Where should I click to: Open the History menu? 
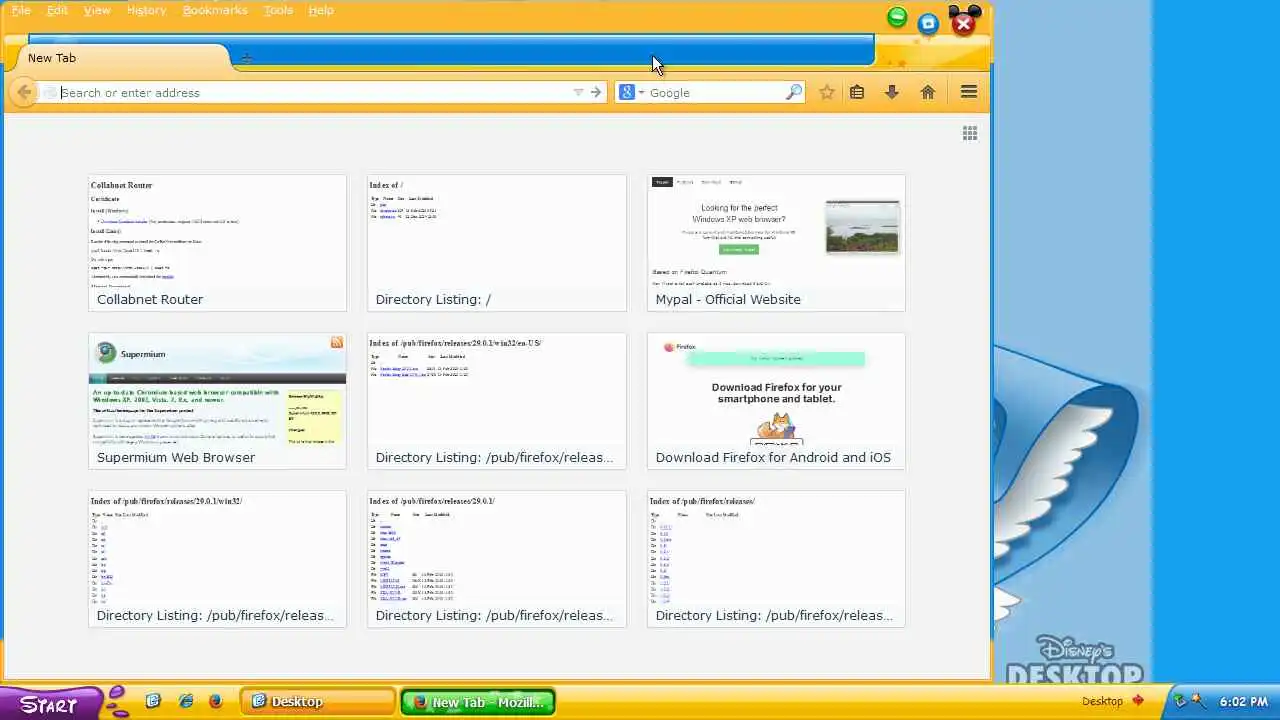(146, 10)
